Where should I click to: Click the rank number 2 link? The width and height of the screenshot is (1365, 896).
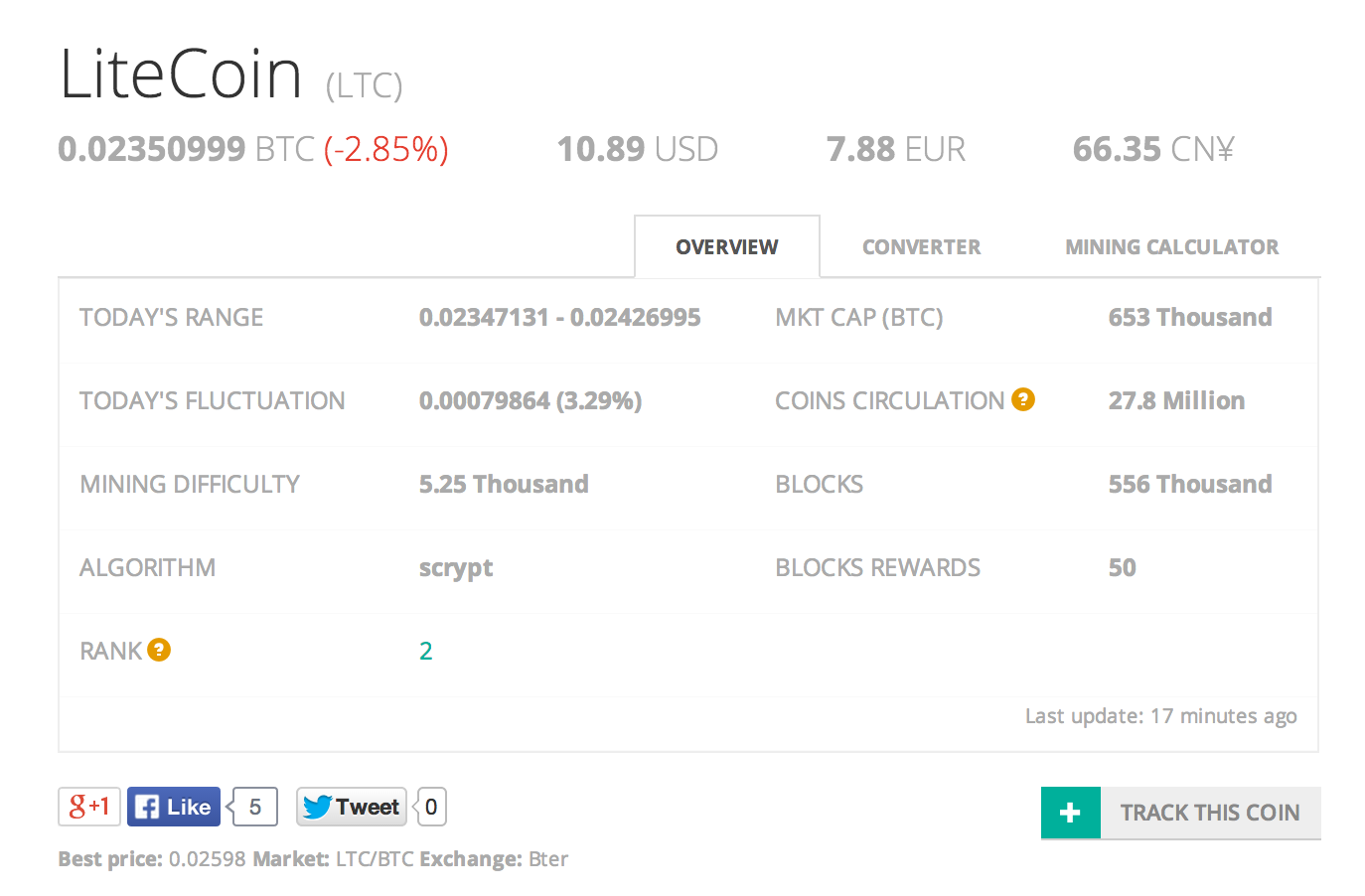426,651
